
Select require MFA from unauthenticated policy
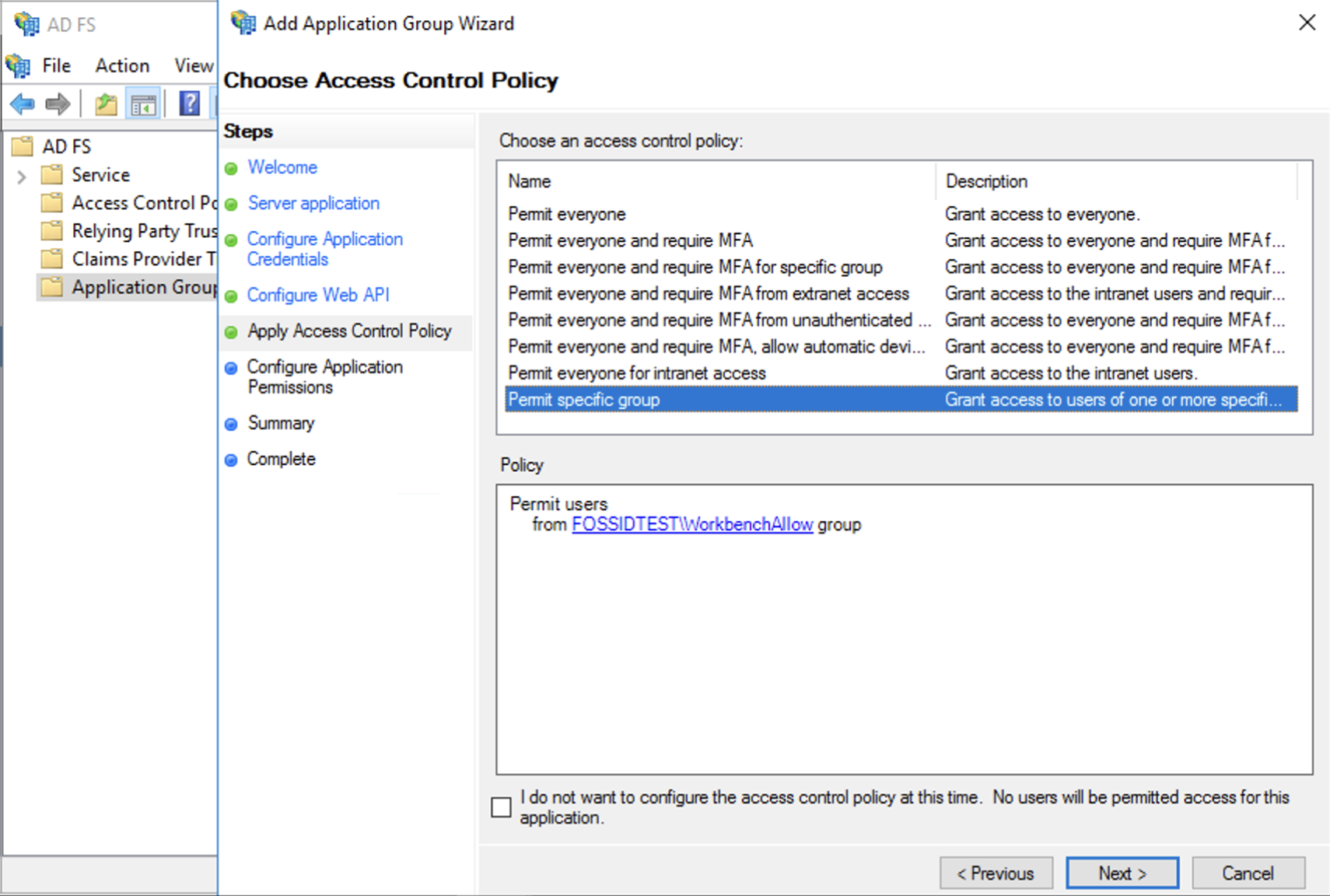click(x=901, y=320)
